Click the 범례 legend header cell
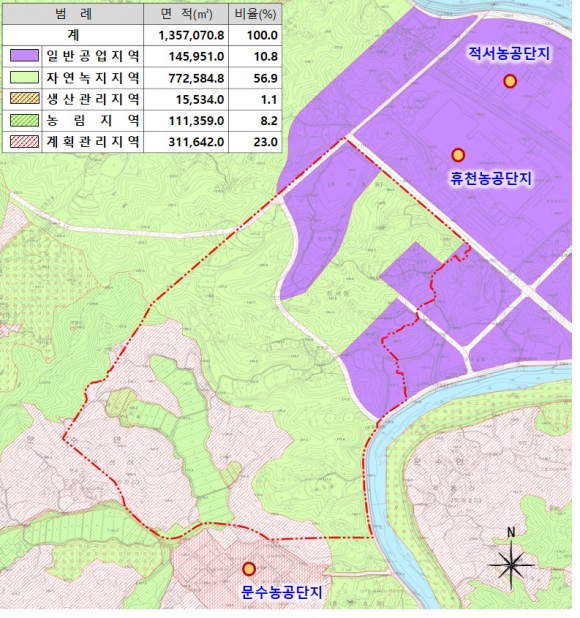 coord(73,14)
